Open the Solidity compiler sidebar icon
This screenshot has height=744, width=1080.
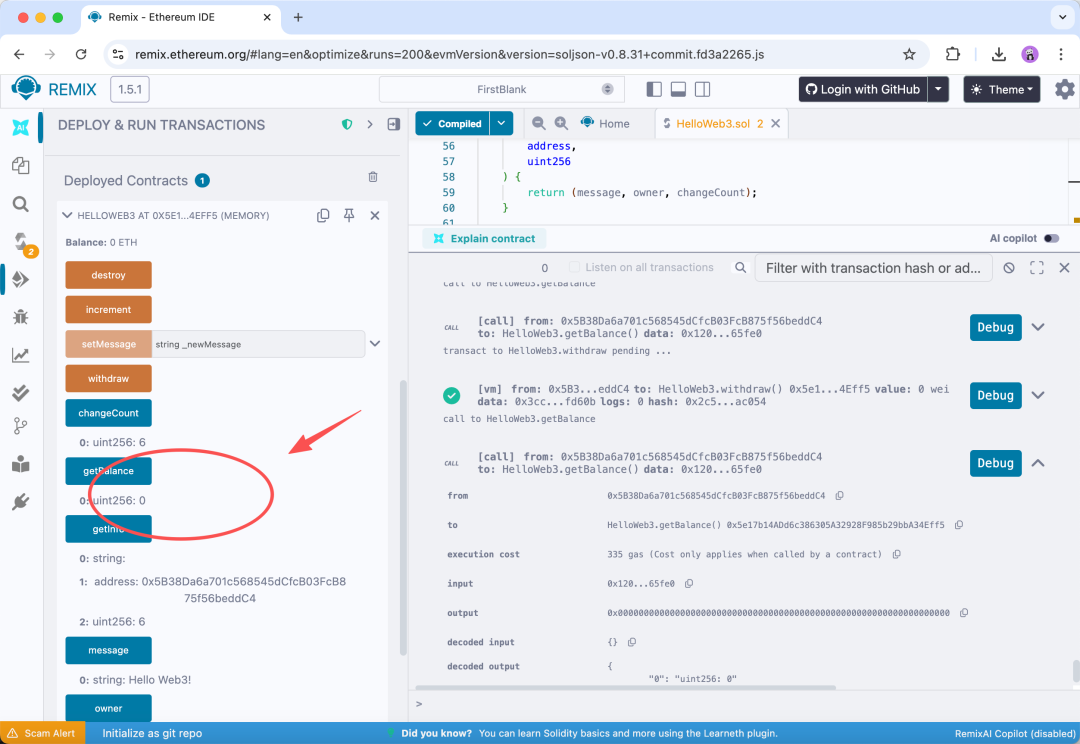coord(22,242)
